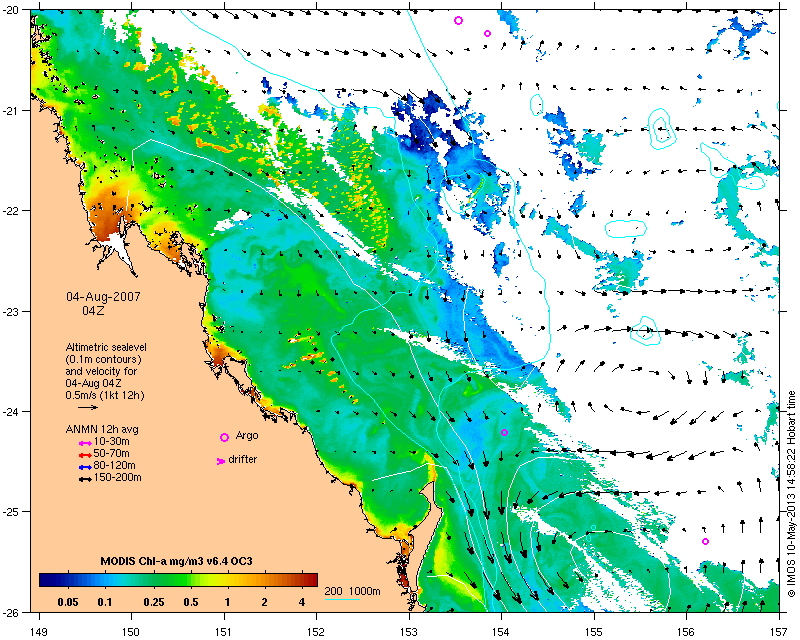Viewport: 800px width, 640px height.
Task: Click the blue 80-120m arrow symbol
Action: 85,467
